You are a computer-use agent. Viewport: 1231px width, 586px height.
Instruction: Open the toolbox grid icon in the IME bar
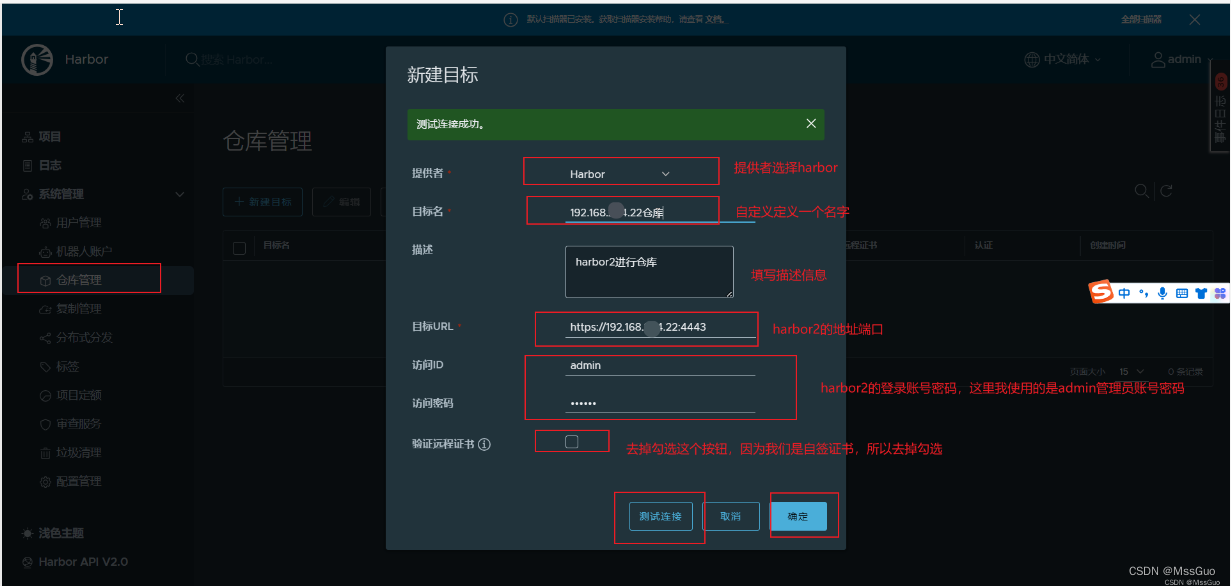pyautogui.click(x=1220, y=293)
